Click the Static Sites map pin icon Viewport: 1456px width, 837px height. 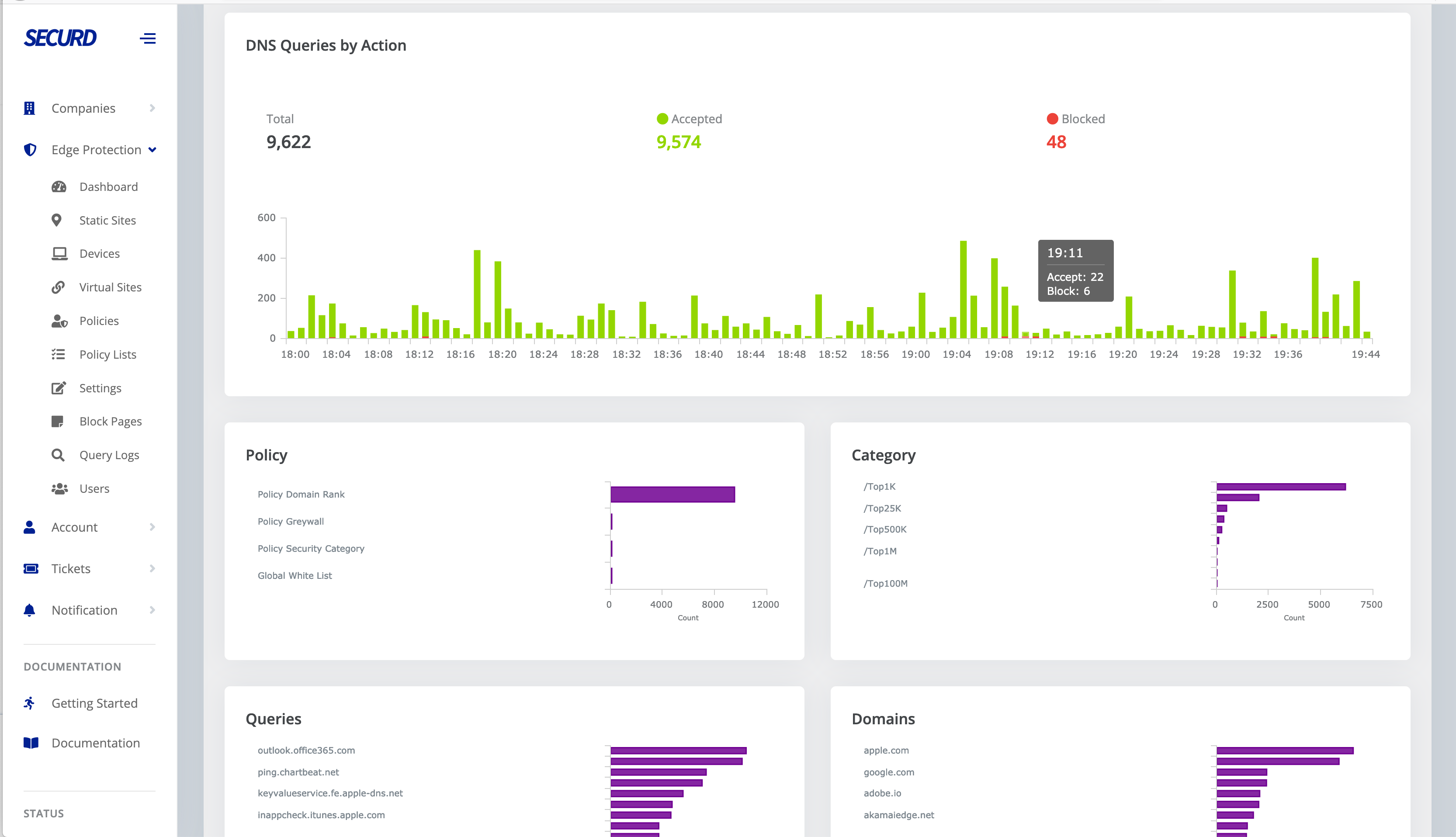(x=56, y=220)
